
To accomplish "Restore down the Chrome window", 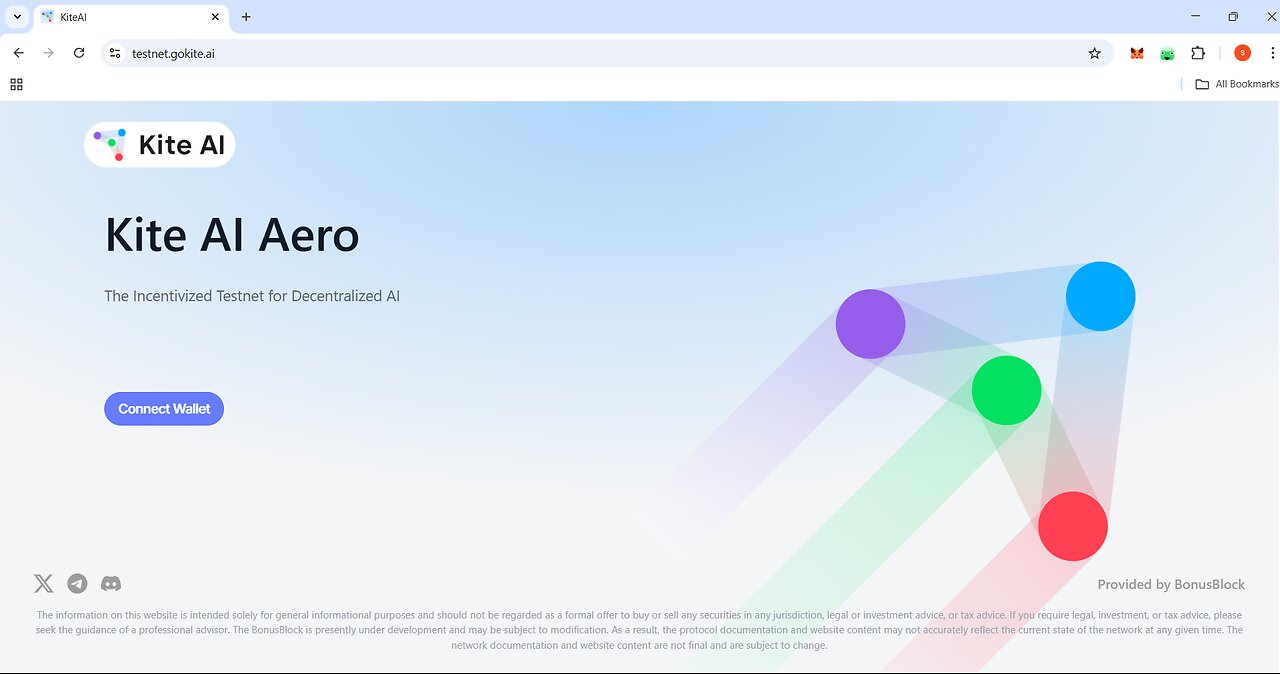I will [1233, 16].
